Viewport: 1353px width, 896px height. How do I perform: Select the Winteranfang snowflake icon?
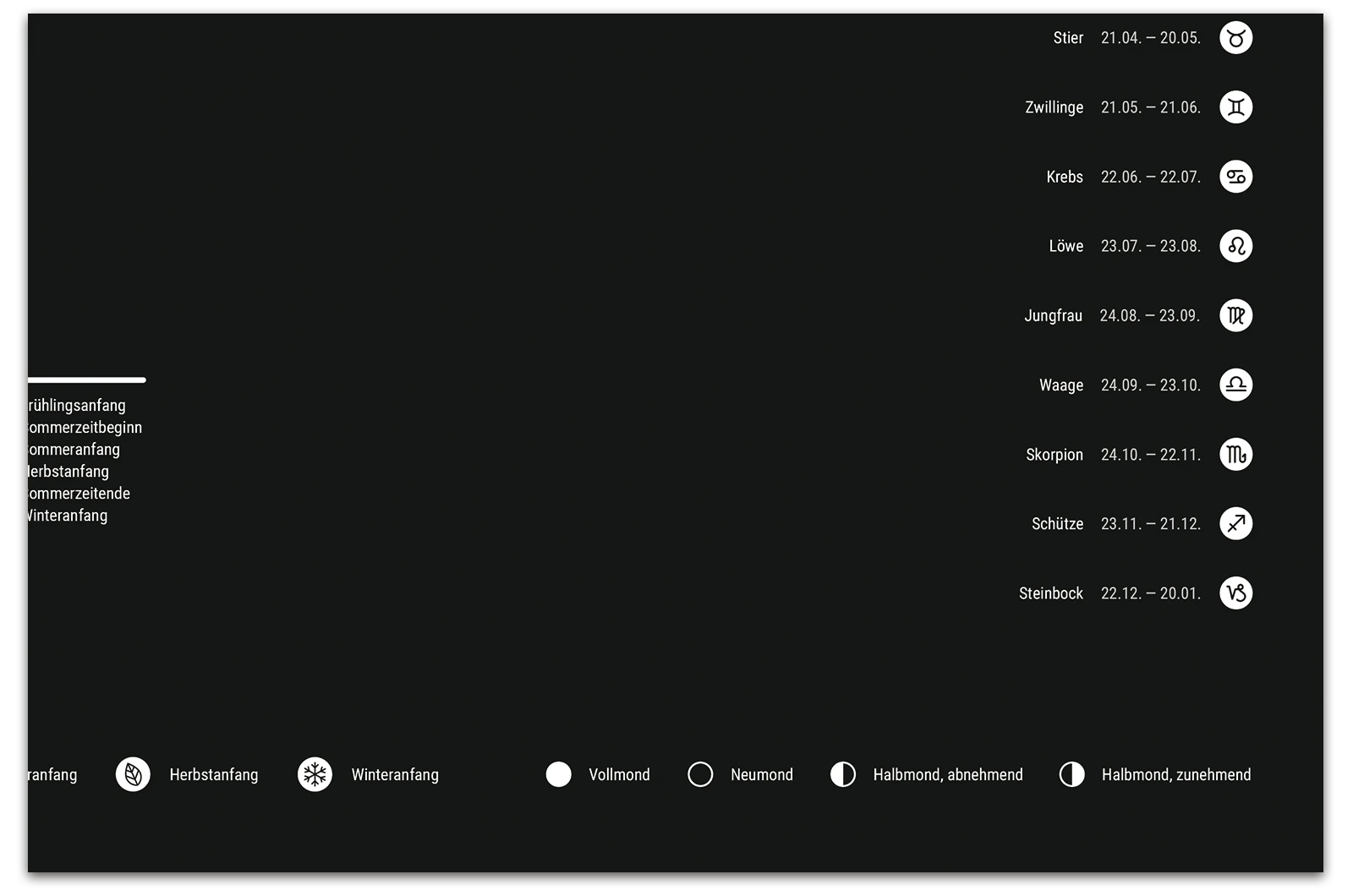point(315,774)
